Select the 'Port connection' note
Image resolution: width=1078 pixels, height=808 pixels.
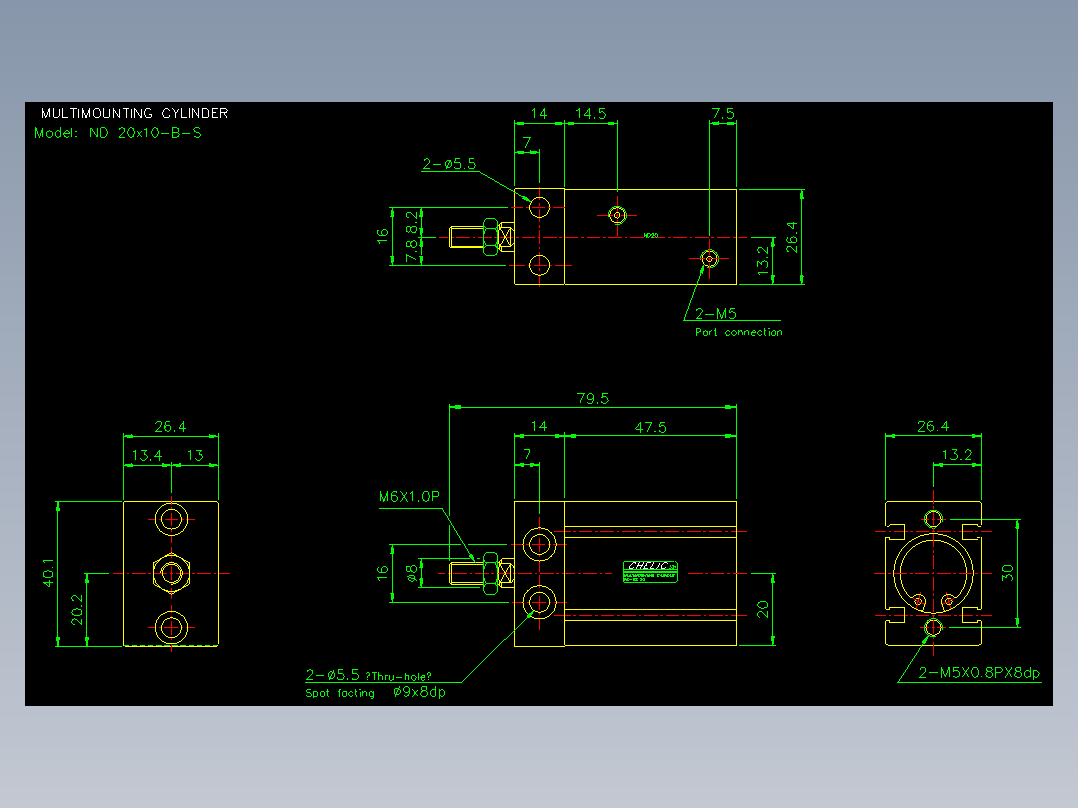click(x=738, y=332)
